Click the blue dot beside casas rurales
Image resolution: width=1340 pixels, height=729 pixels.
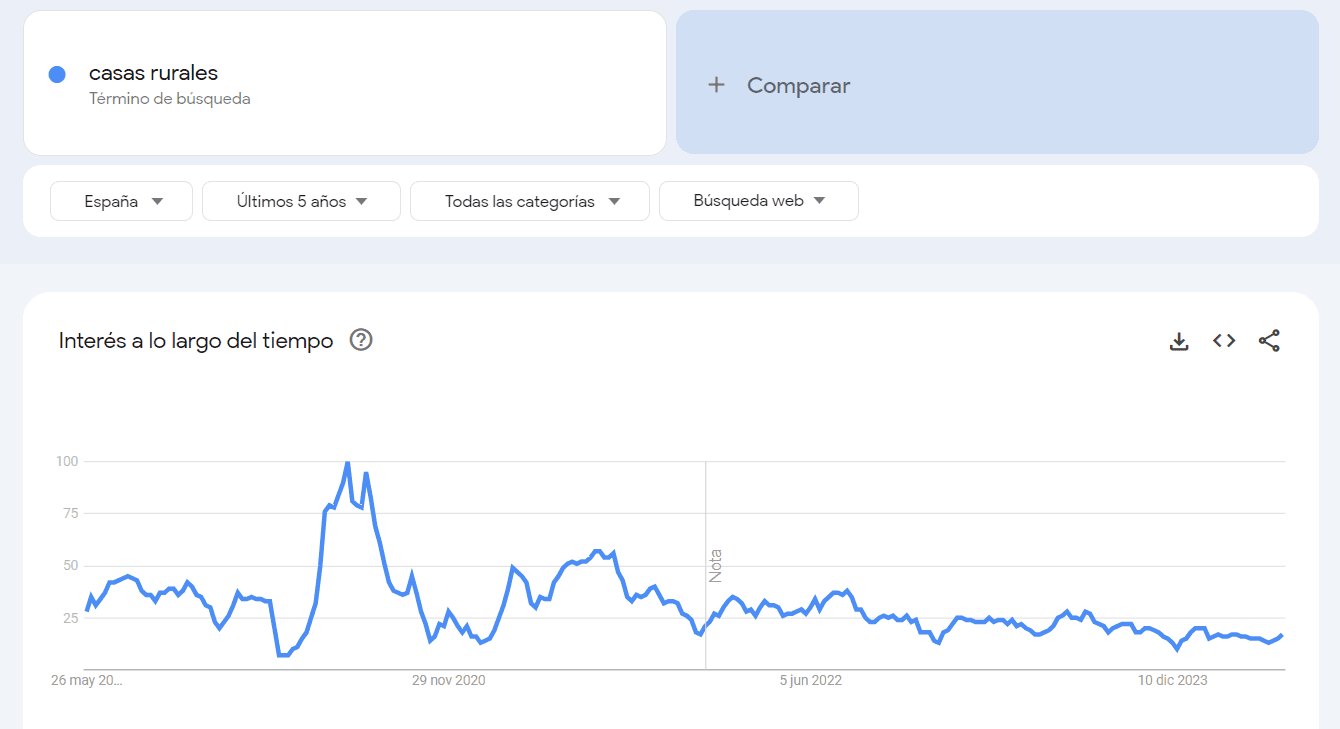pyautogui.click(x=57, y=74)
